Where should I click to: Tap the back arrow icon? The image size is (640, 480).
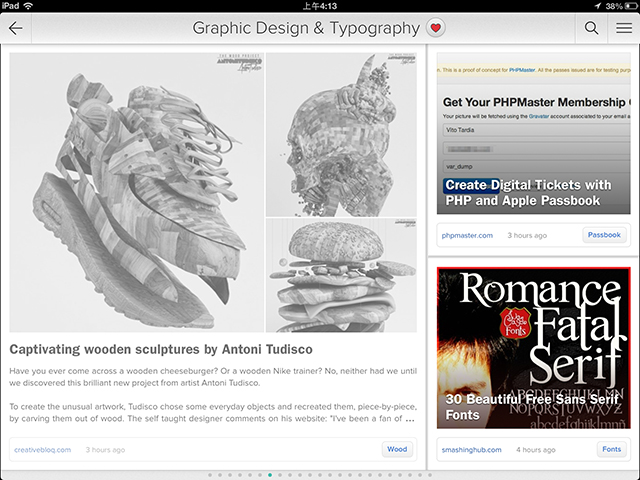coord(16,28)
